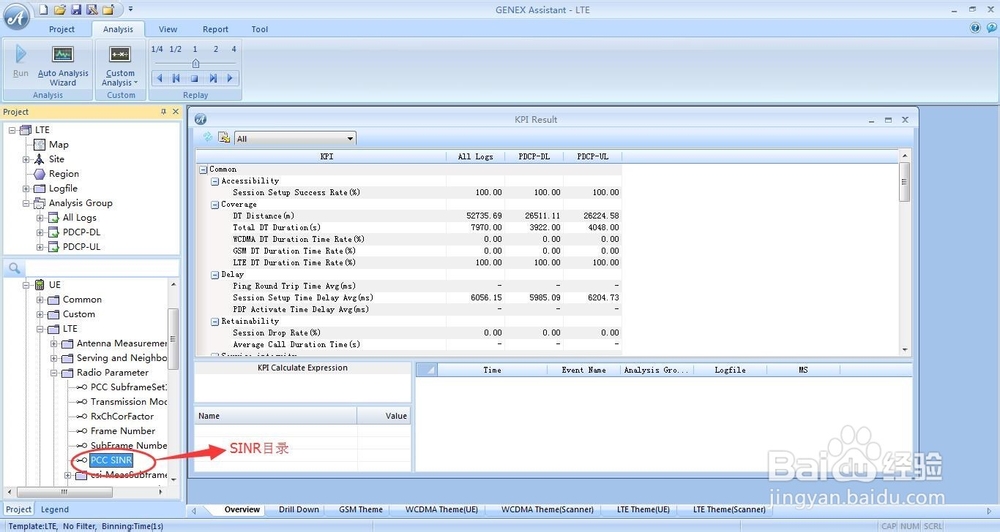Screen dimensions: 1000x532
Task: Click the Legend tab at panel bottom
Action: pos(55,510)
